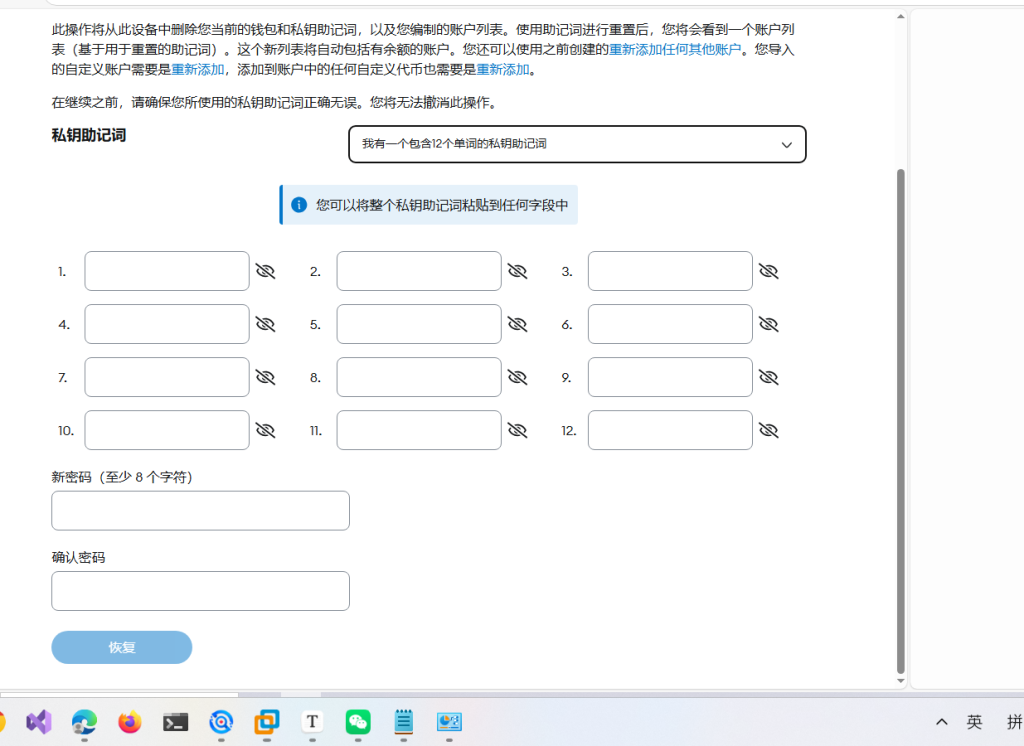The image size is (1024, 746).
Task: Open WeChat from the taskbar
Action: pyautogui.click(x=358, y=721)
